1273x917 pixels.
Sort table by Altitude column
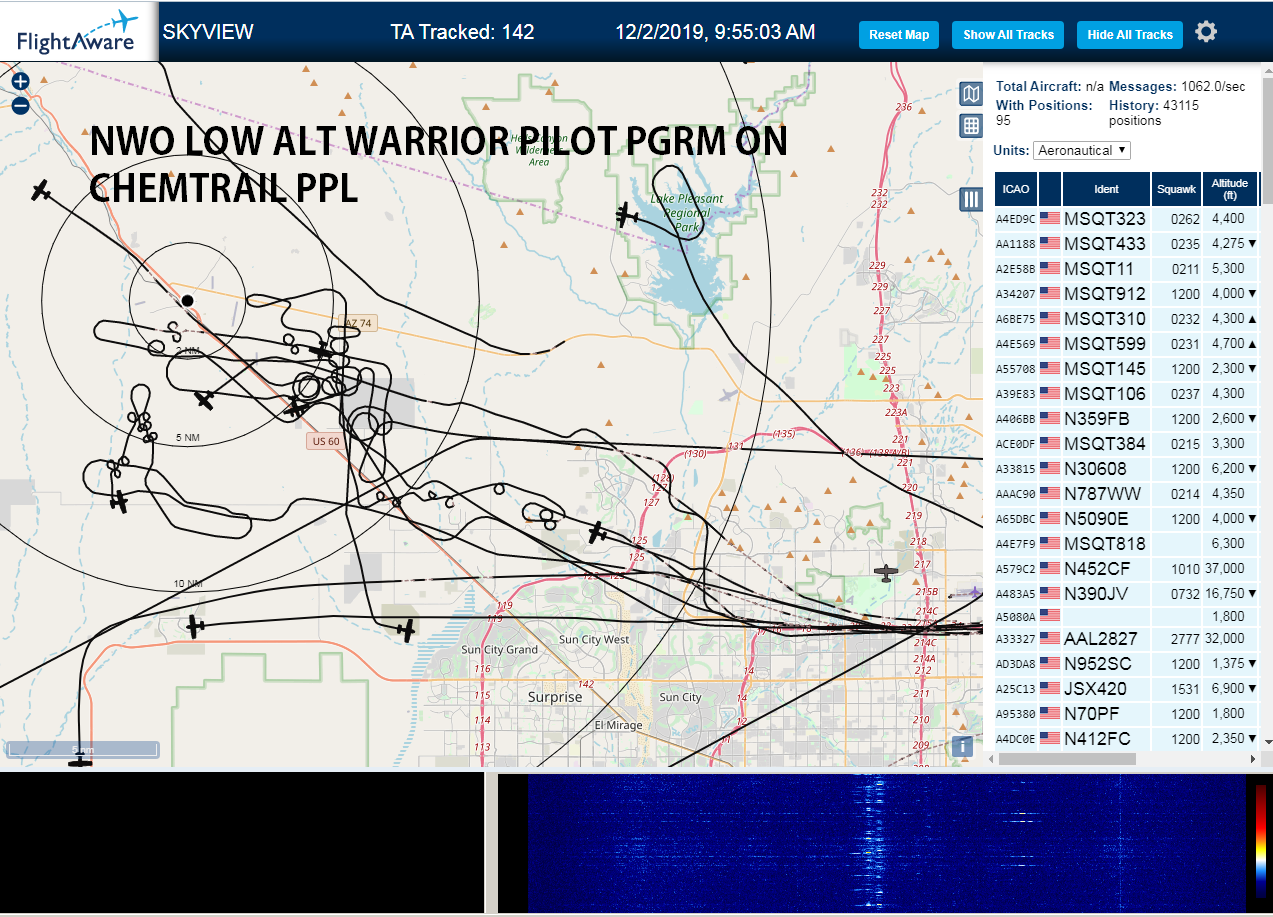1229,188
